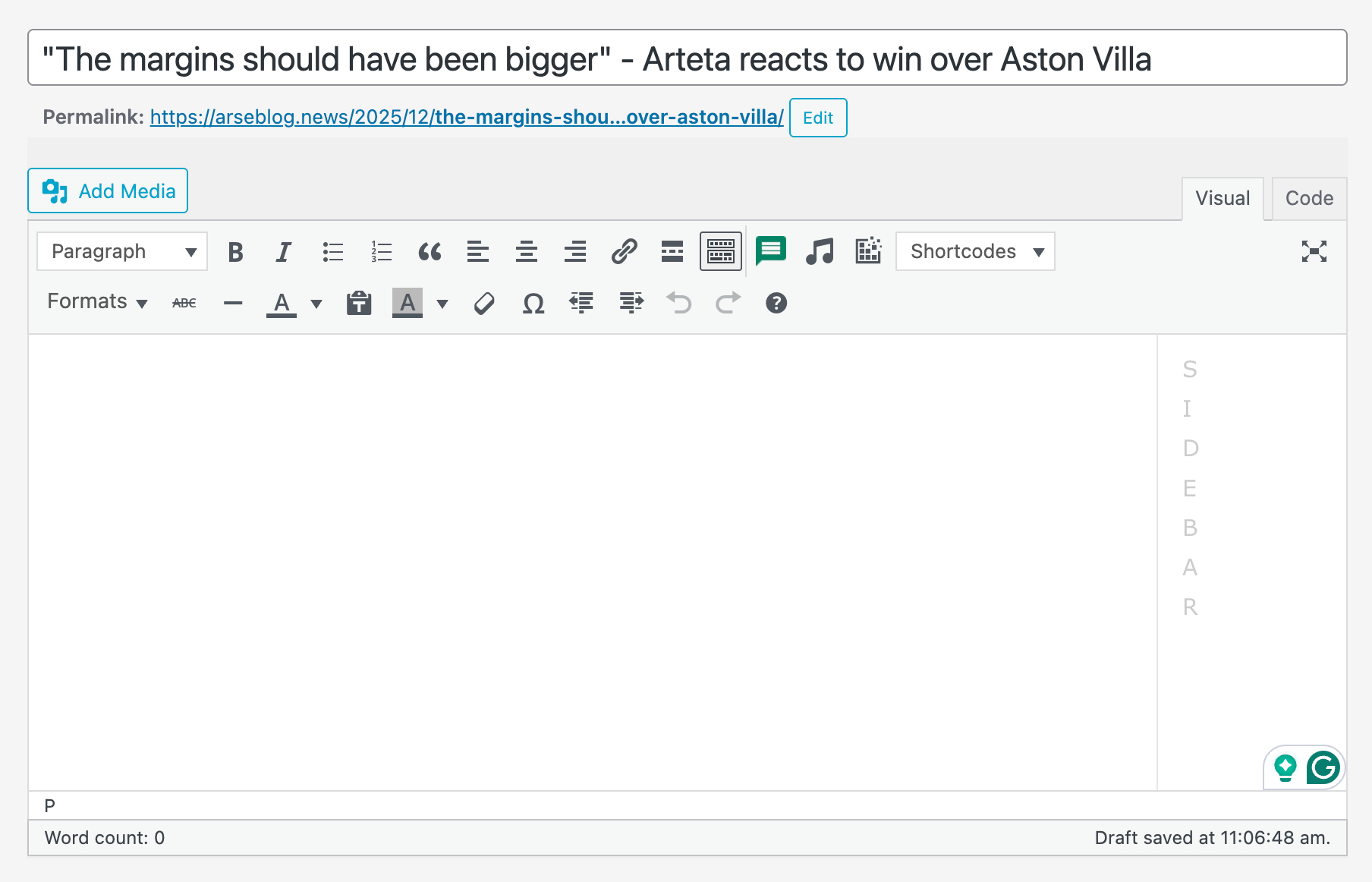Insert a blockquote
This screenshot has width=1372, height=882.
[430, 252]
